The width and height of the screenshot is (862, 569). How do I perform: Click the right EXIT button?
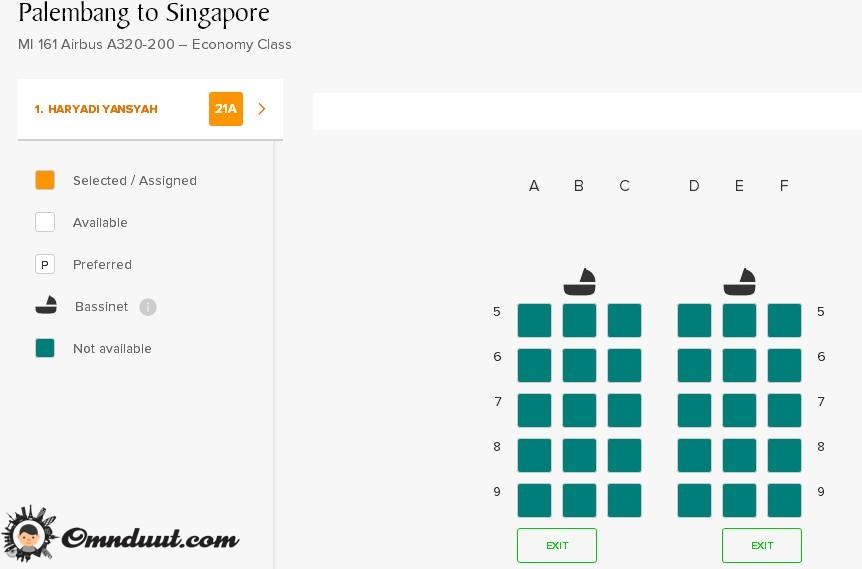point(762,545)
